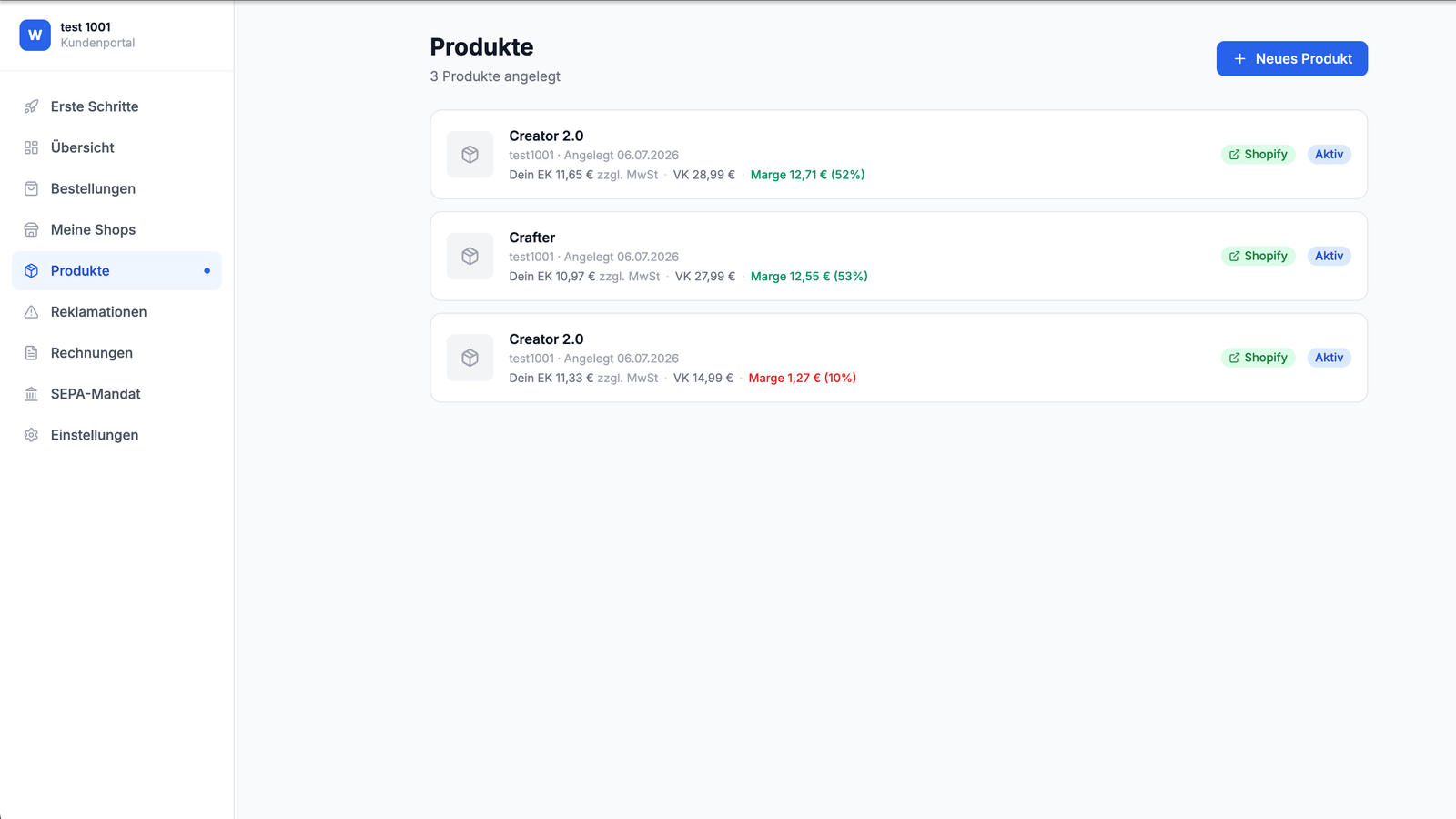Click the Aktiv badge on the Crafter row
This screenshot has width=1456, height=819.
click(x=1329, y=256)
